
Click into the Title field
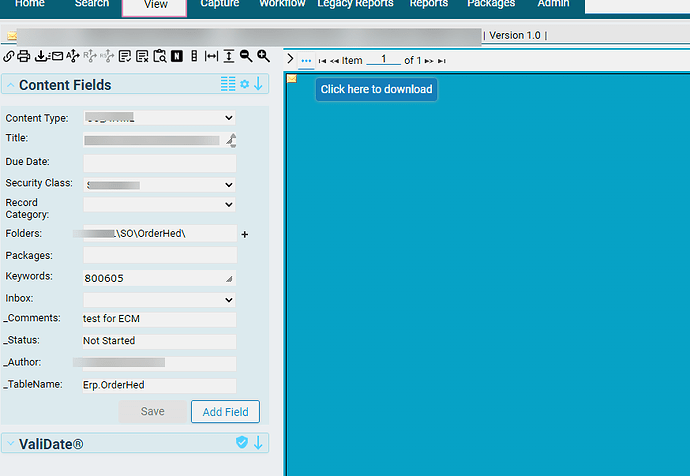point(159,140)
